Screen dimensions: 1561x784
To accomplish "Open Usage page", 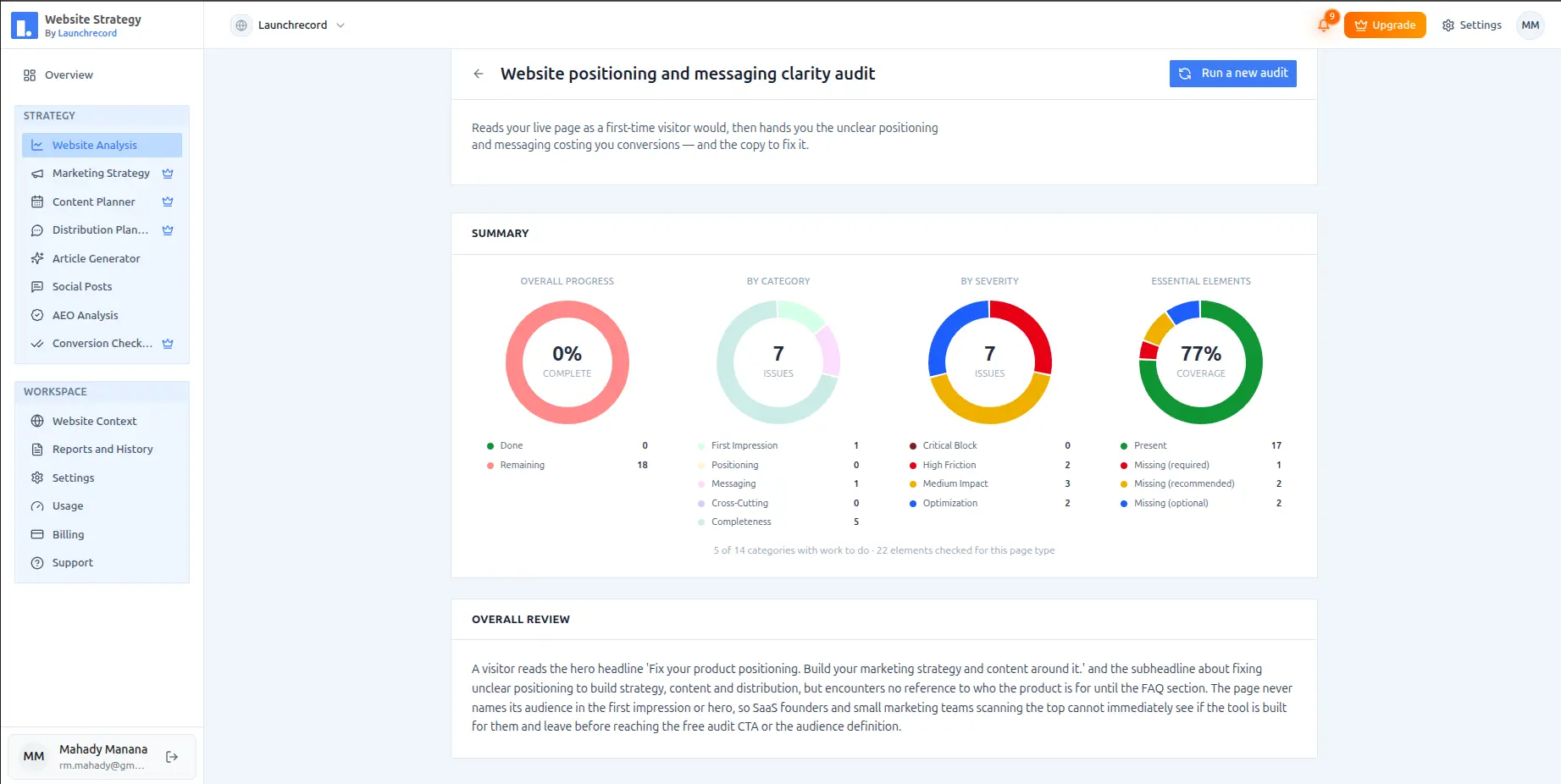I will coord(102,506).
